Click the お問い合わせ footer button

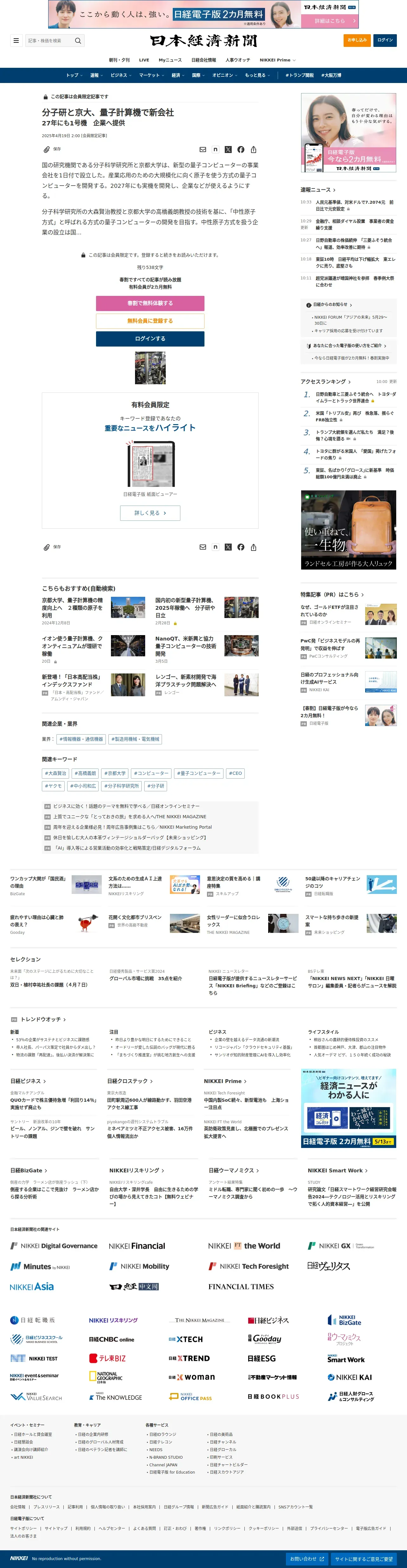pyautogui.click(x=307, y=1558)
